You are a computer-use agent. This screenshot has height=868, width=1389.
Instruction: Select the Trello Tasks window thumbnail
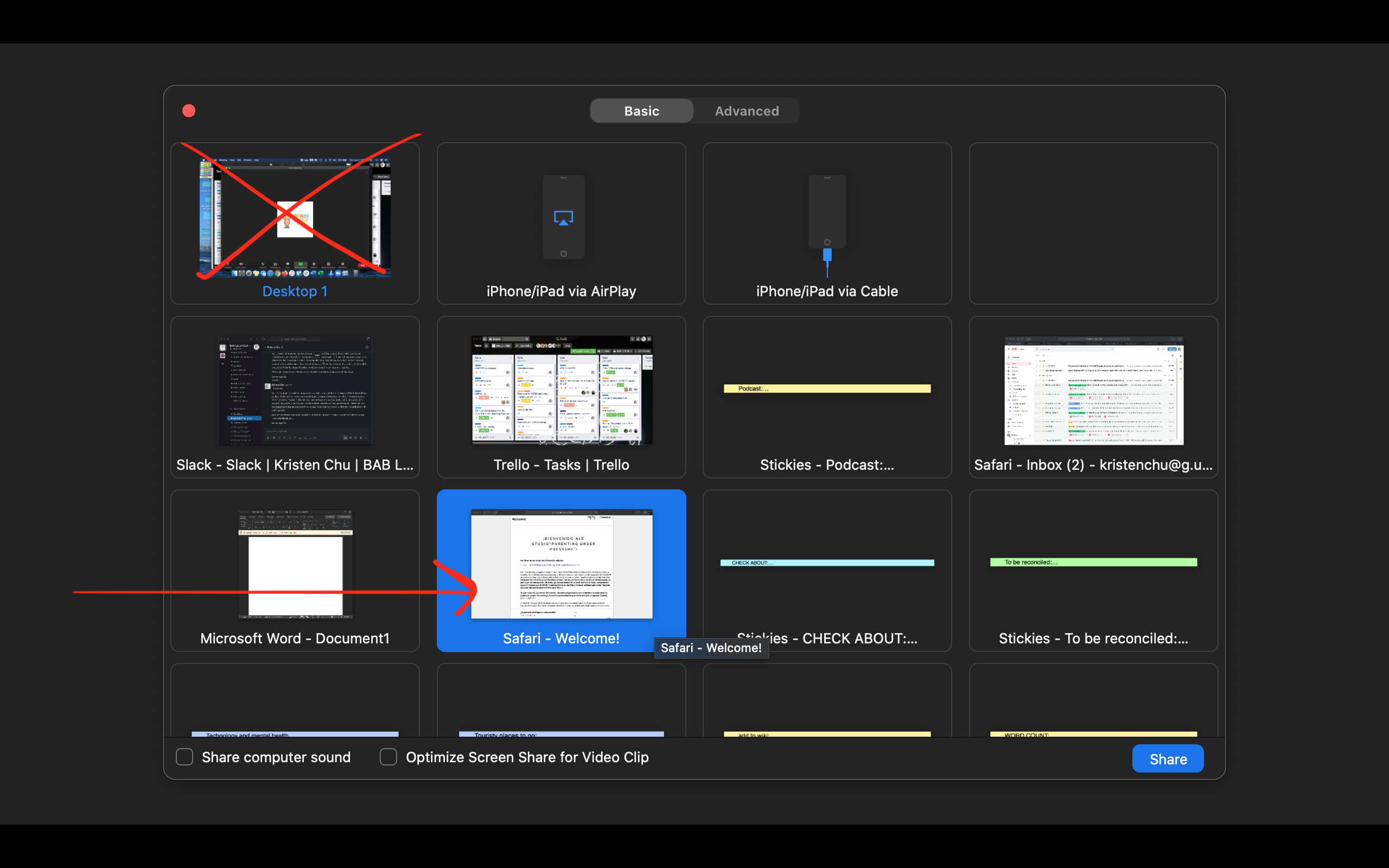coord(562,397)
